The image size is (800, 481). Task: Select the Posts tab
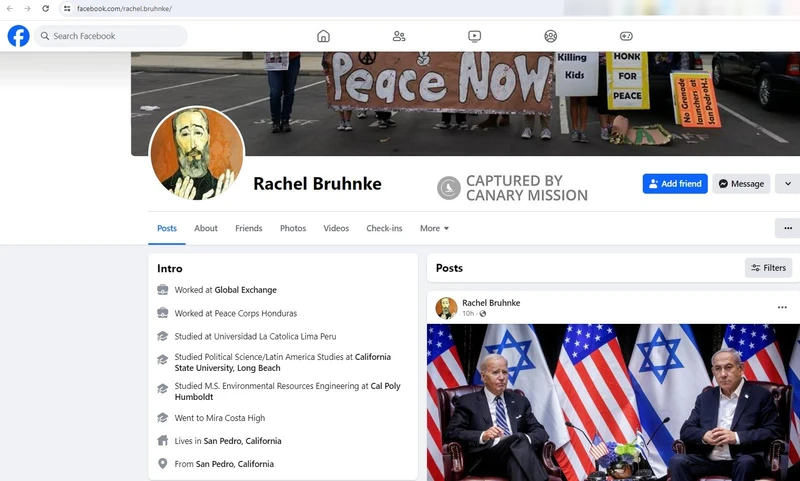click(x=167, y=228)
